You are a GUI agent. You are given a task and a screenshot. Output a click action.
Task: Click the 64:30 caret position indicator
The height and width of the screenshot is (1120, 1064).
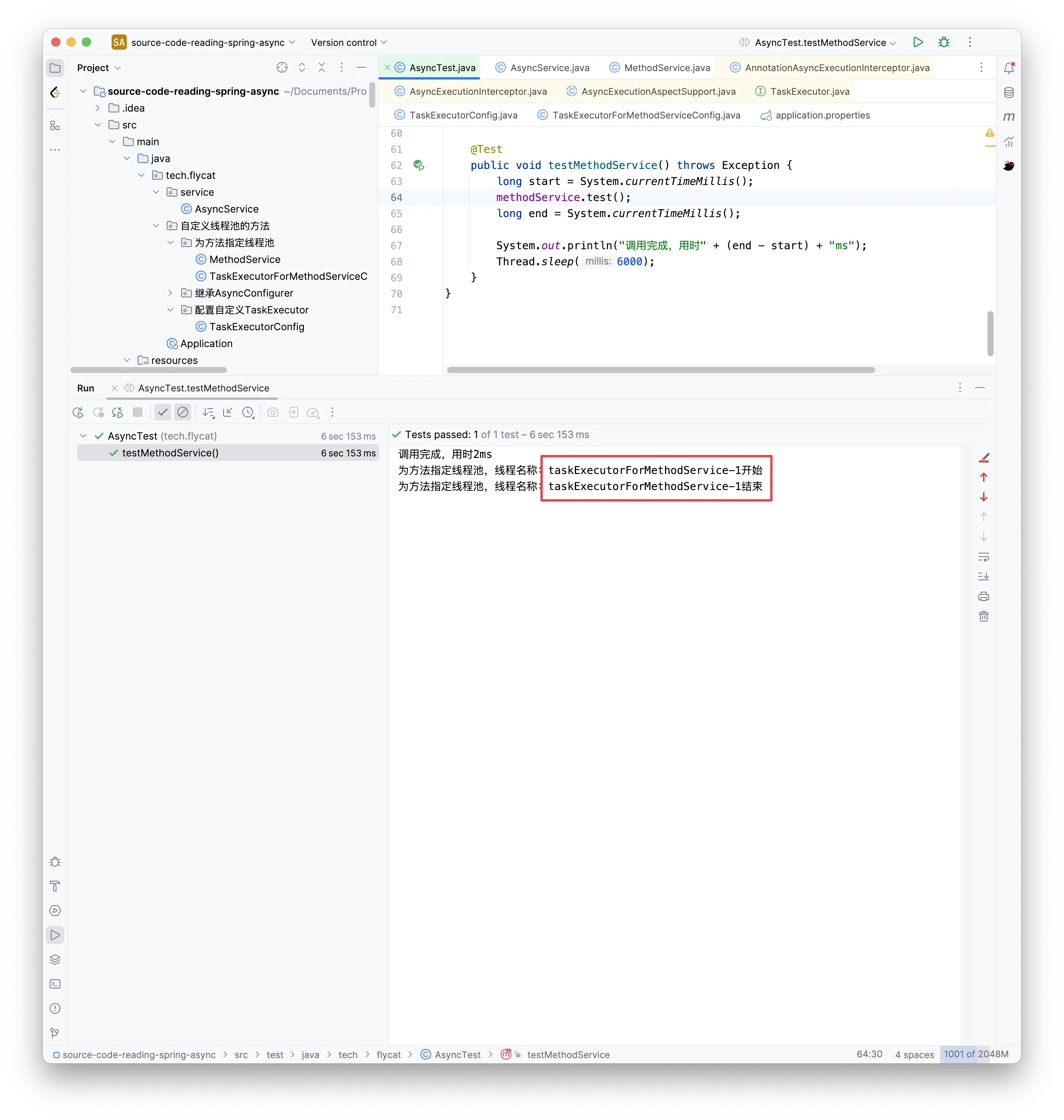(869, 1054)
